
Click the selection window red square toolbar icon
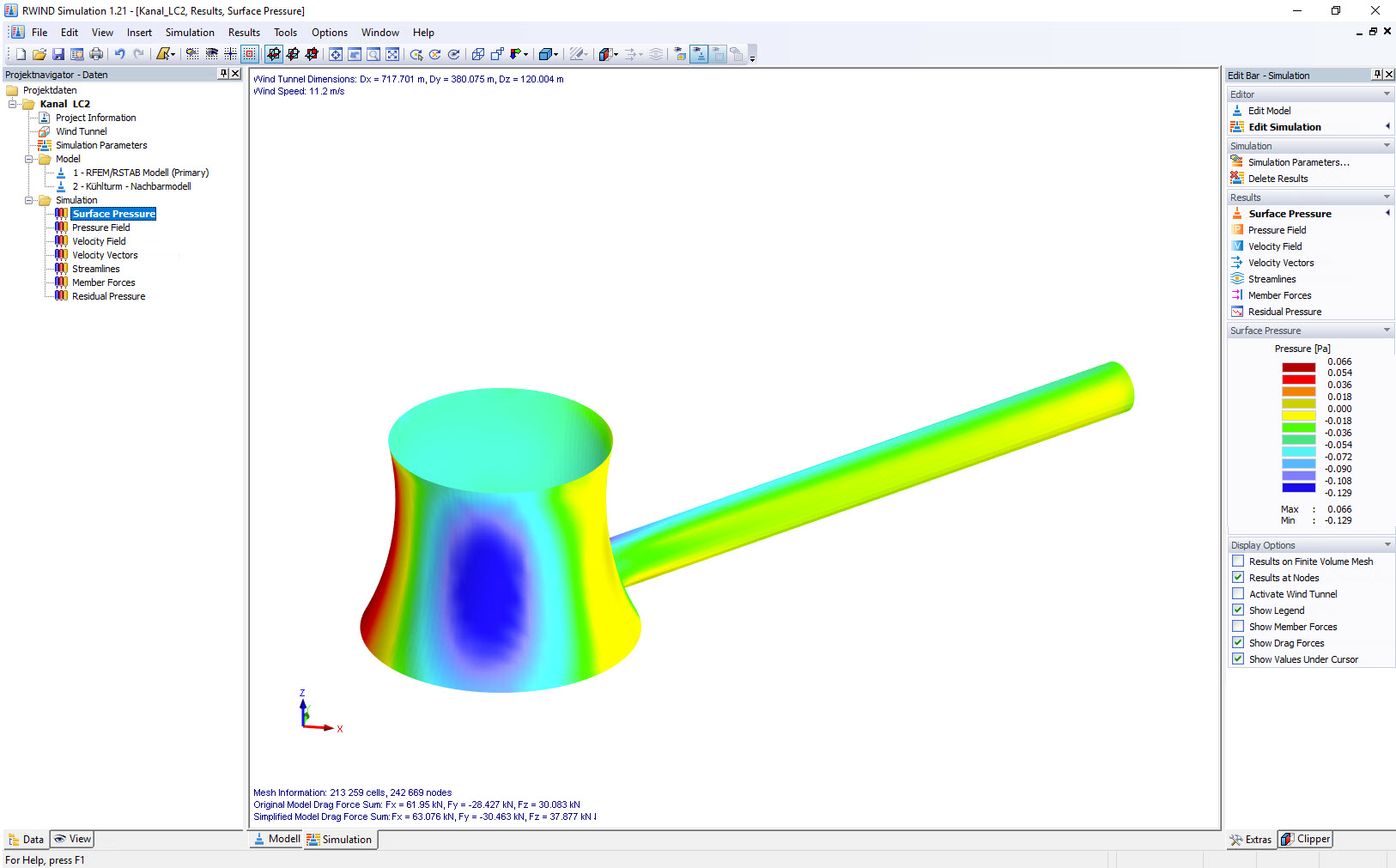click(250, 54)
